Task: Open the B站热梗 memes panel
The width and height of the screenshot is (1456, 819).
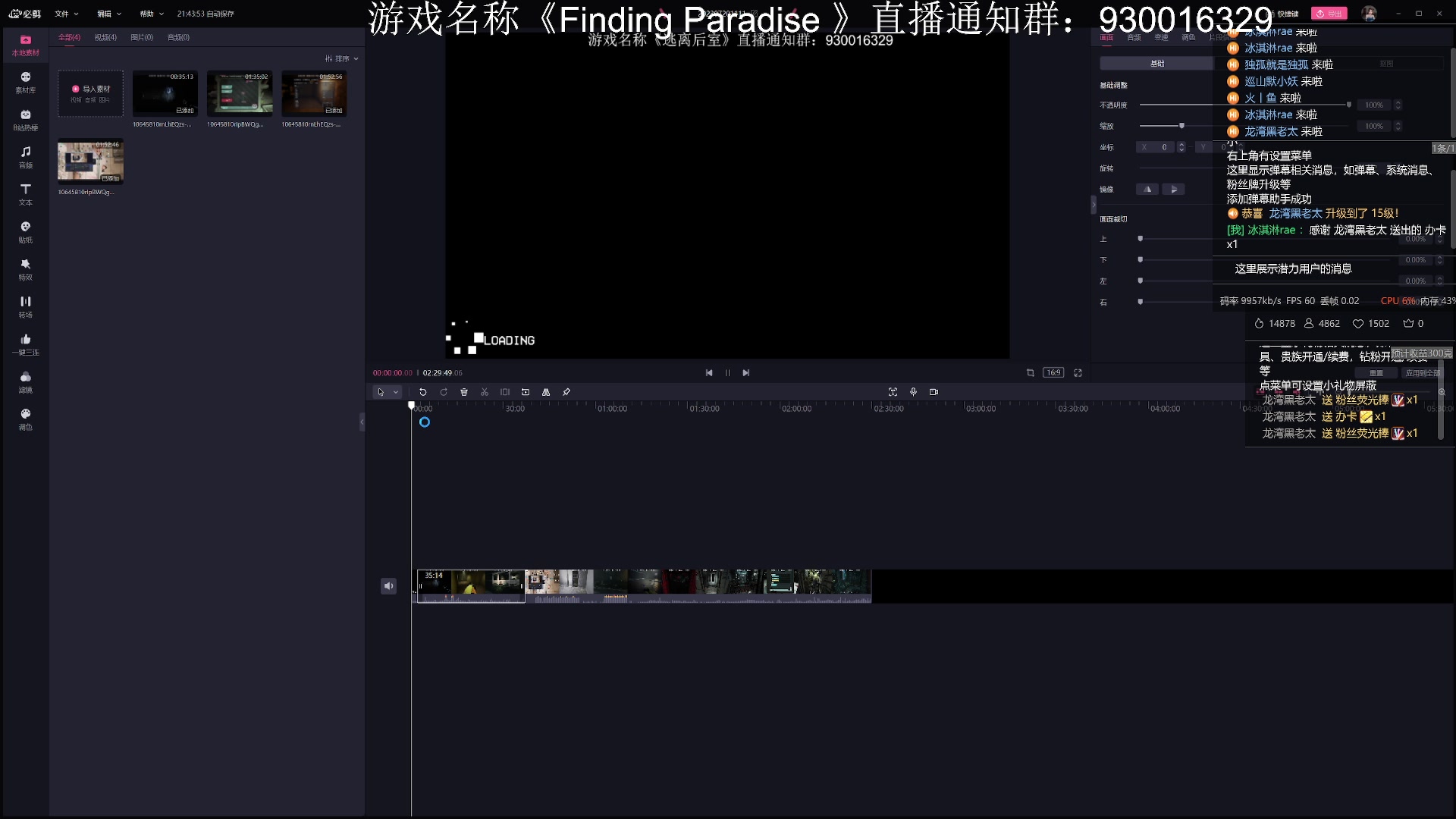Action: pyautogui.click(x=26, y=121)
